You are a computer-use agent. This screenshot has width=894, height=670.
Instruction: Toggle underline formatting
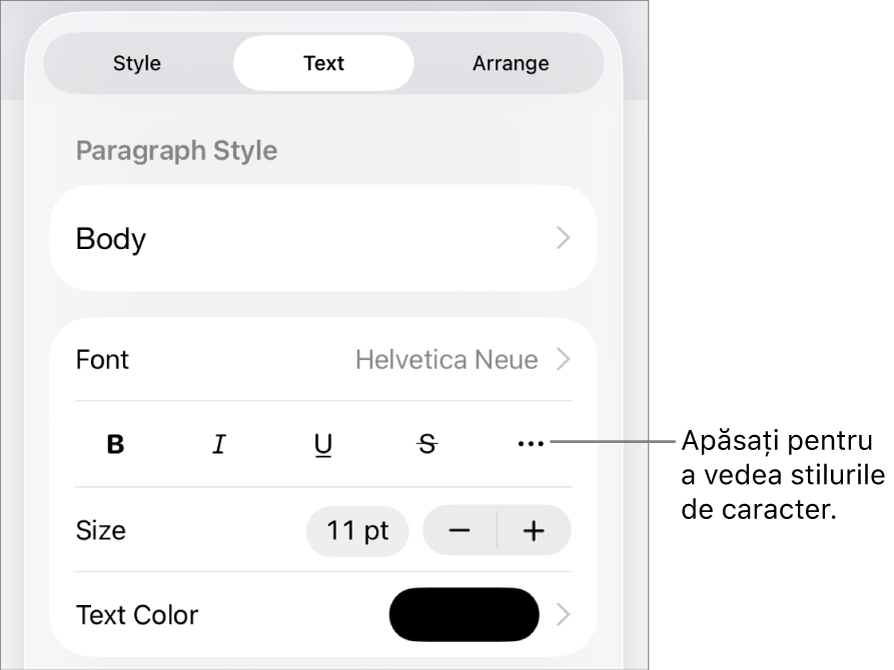tap(323, 444)
